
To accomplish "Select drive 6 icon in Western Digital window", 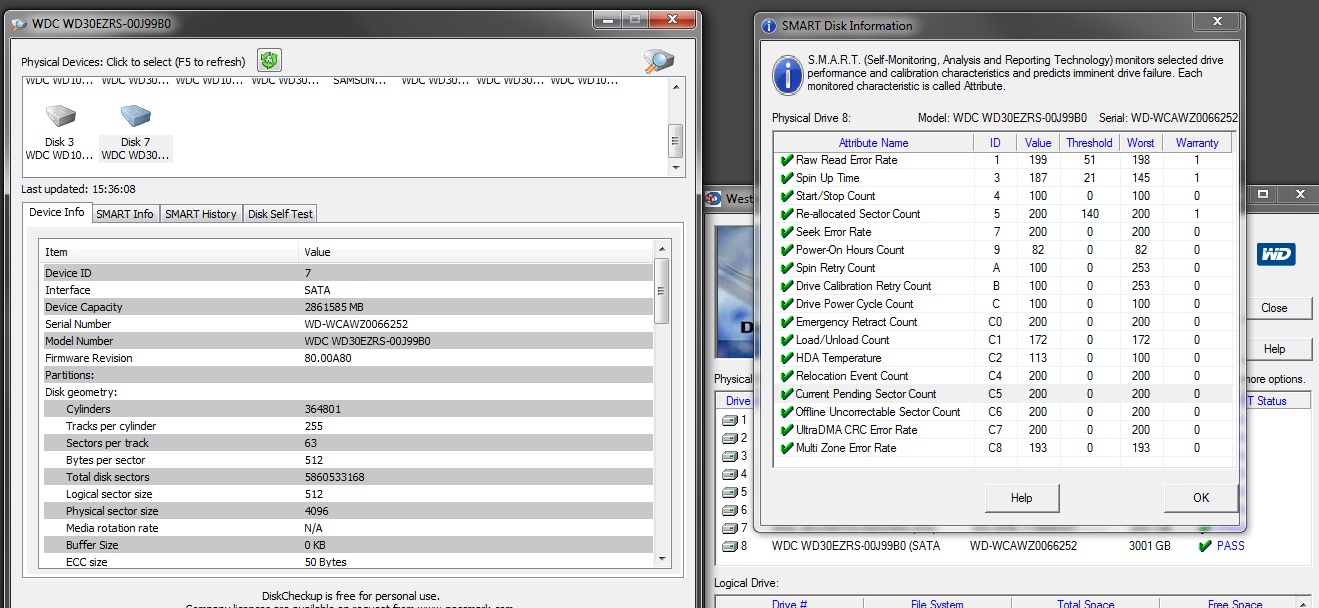I will point(730,510).
